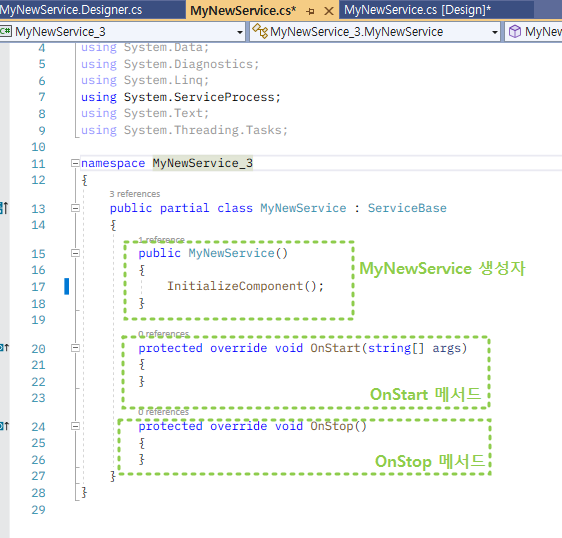The width and height of the screenshot is (562, 538).
Task: Click the override margin icon on line 20
Action: (4, 347)
